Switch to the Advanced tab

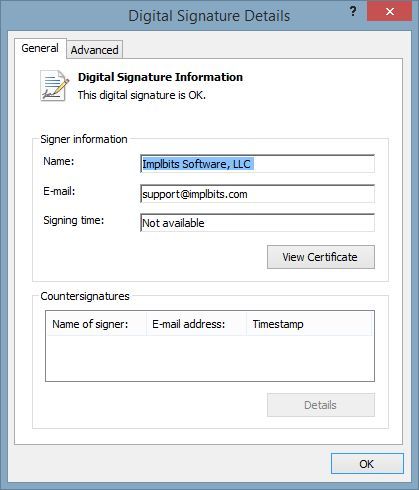pos(94,50)
